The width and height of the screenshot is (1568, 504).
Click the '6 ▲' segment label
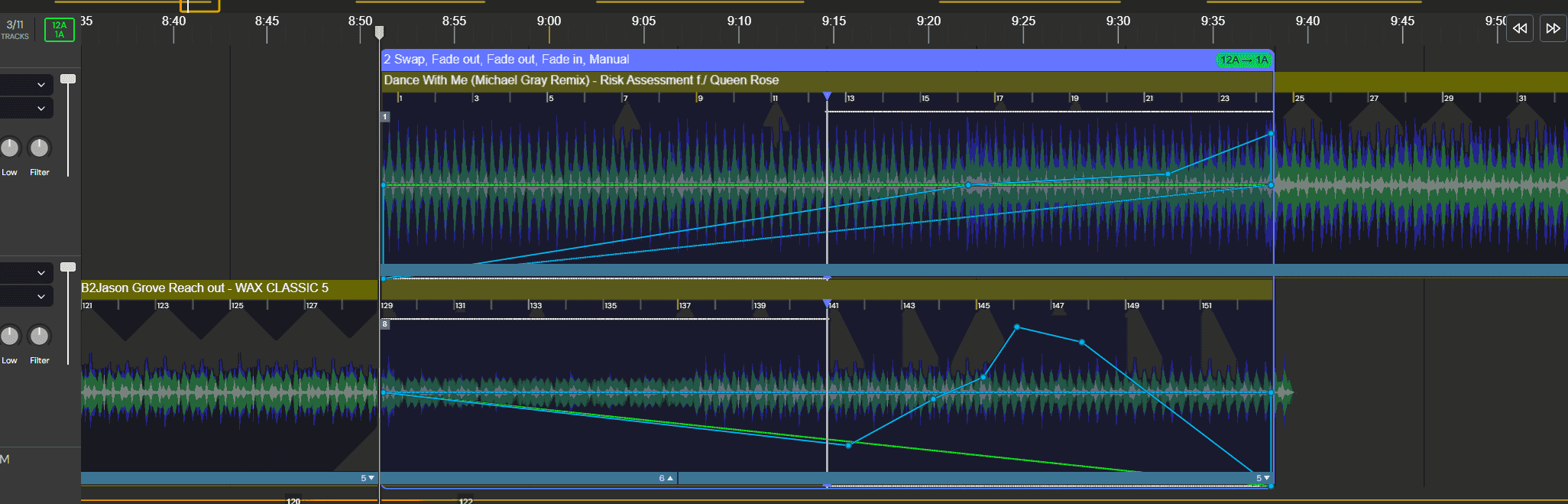click(666, 478)
